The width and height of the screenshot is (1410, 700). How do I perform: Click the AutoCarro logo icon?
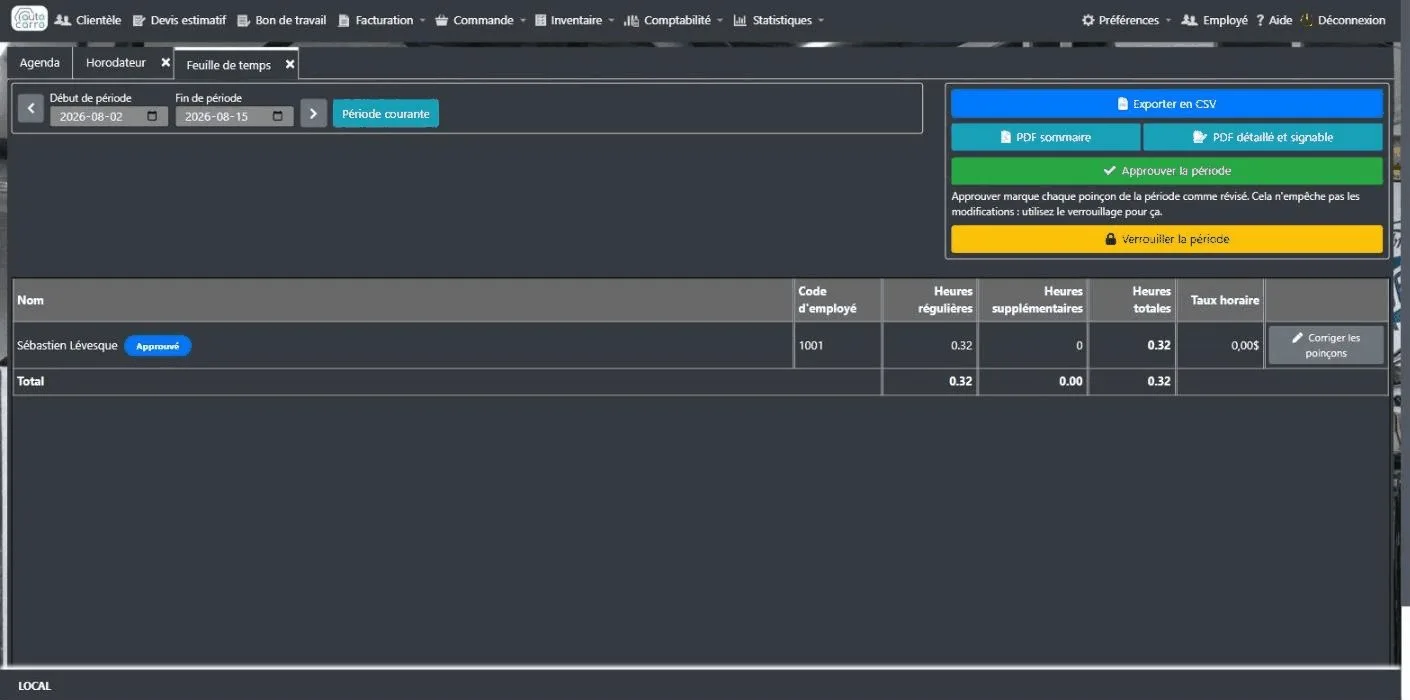29,18
